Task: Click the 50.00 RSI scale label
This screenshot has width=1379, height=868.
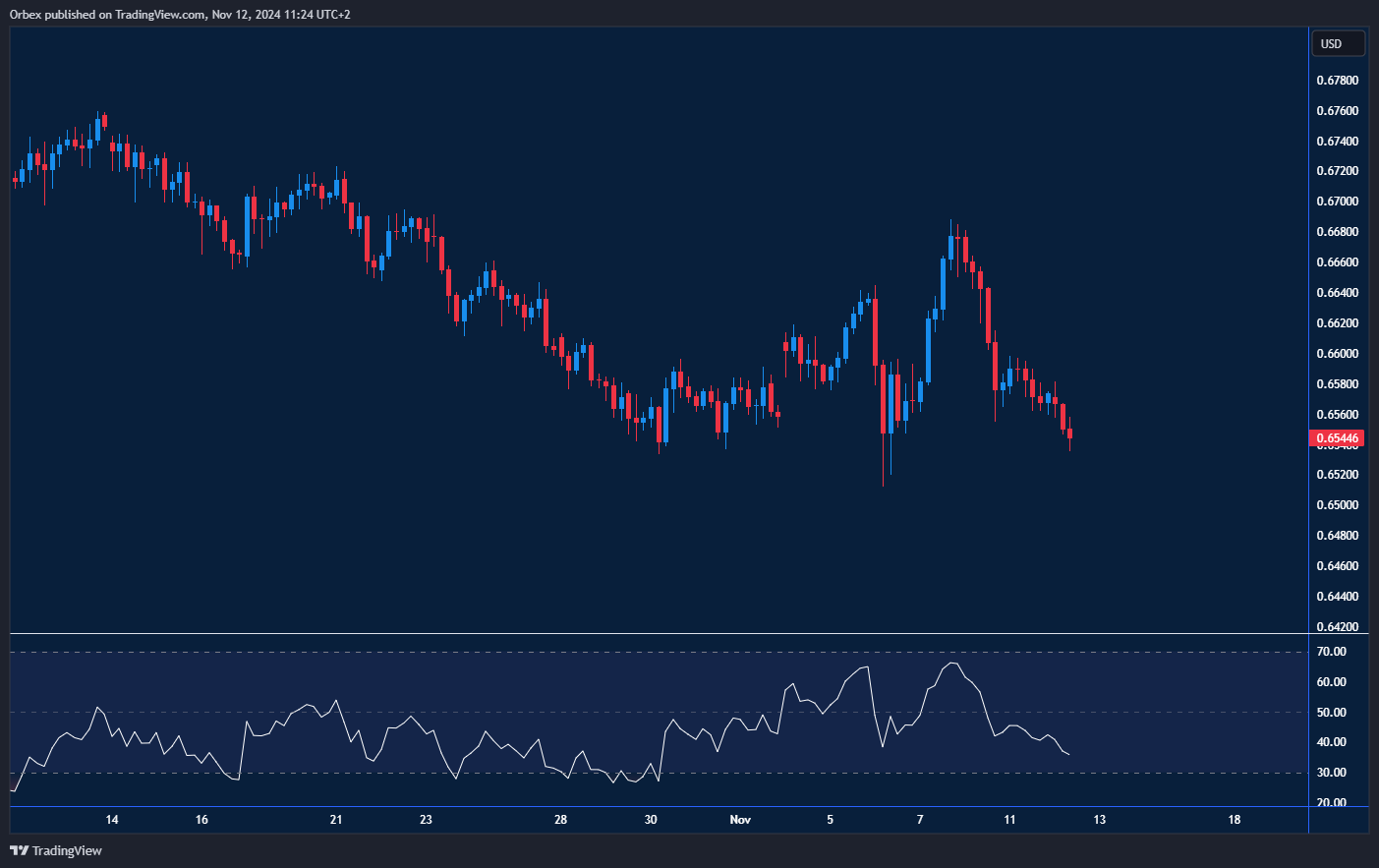Action: click(x=1332, y=713)
